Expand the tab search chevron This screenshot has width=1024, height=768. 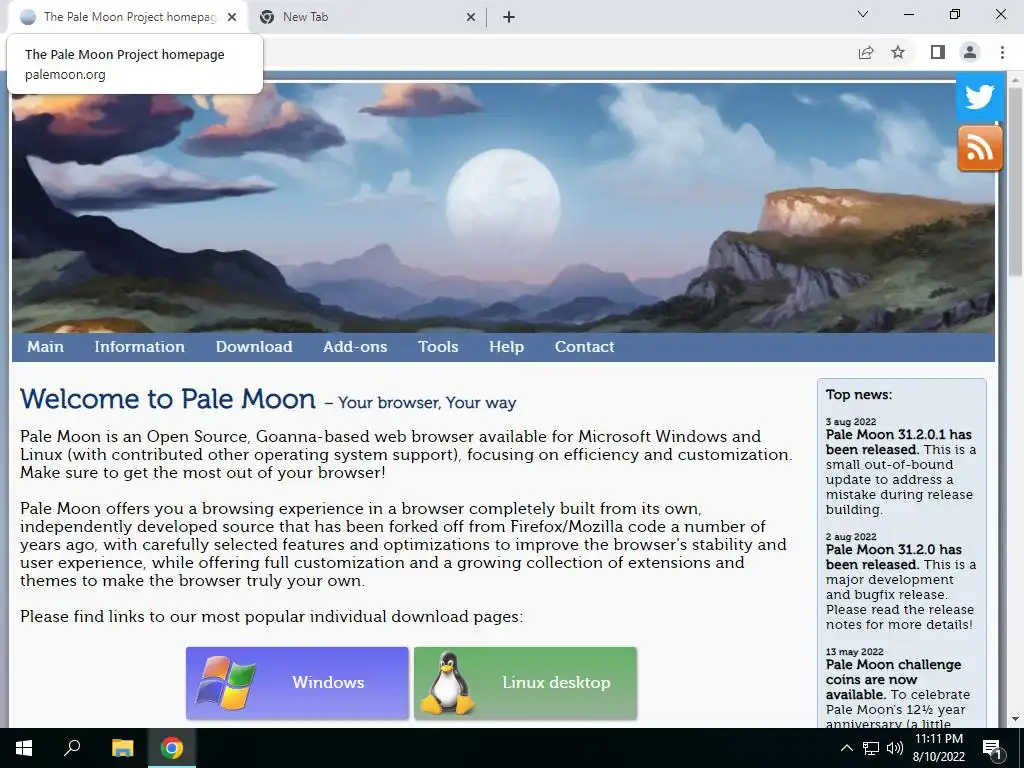tap(863, 14)
